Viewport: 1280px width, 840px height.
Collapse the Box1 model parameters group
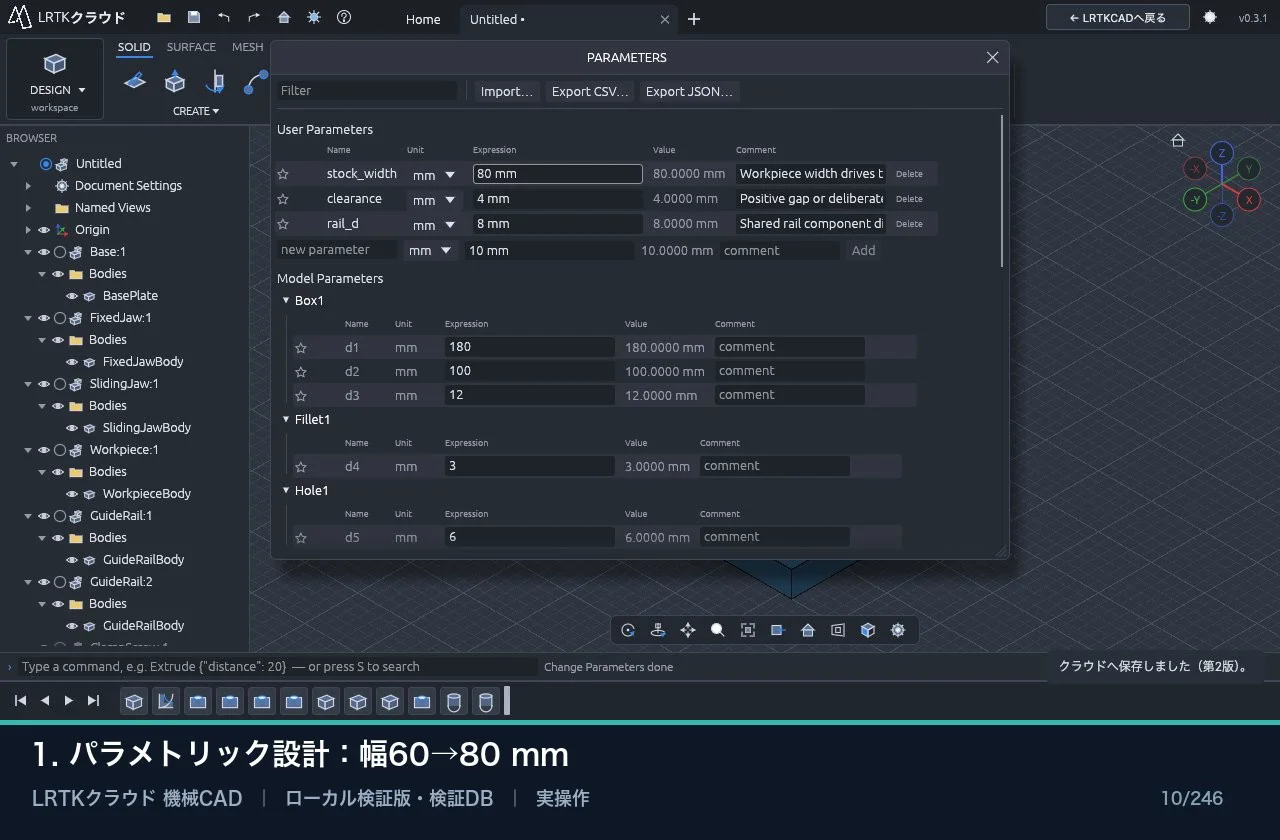285,301
